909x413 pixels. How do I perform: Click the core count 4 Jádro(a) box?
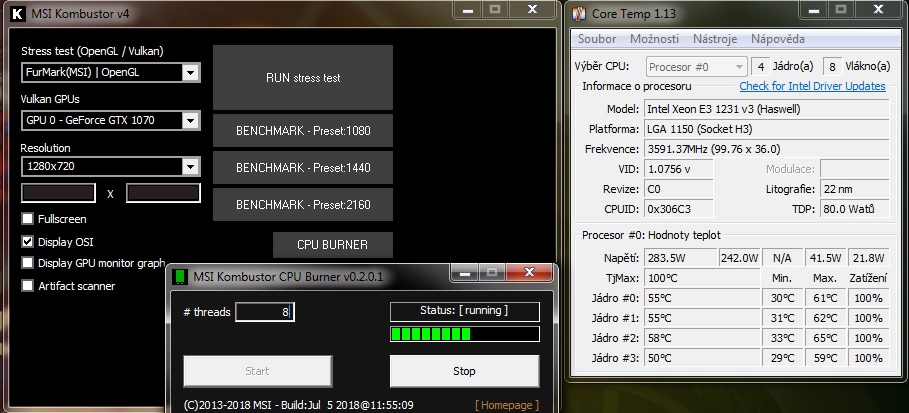click(761, 67)
